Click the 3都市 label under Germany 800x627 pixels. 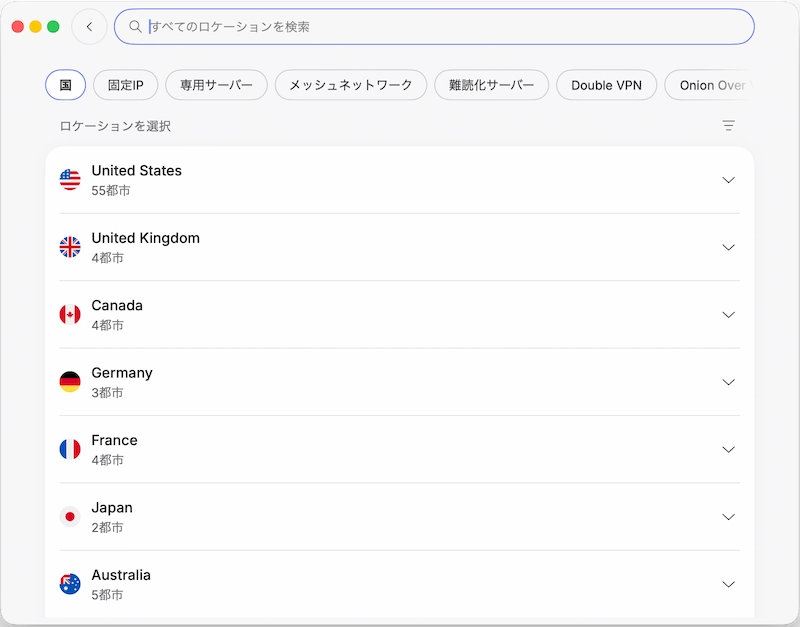[107, 392]
